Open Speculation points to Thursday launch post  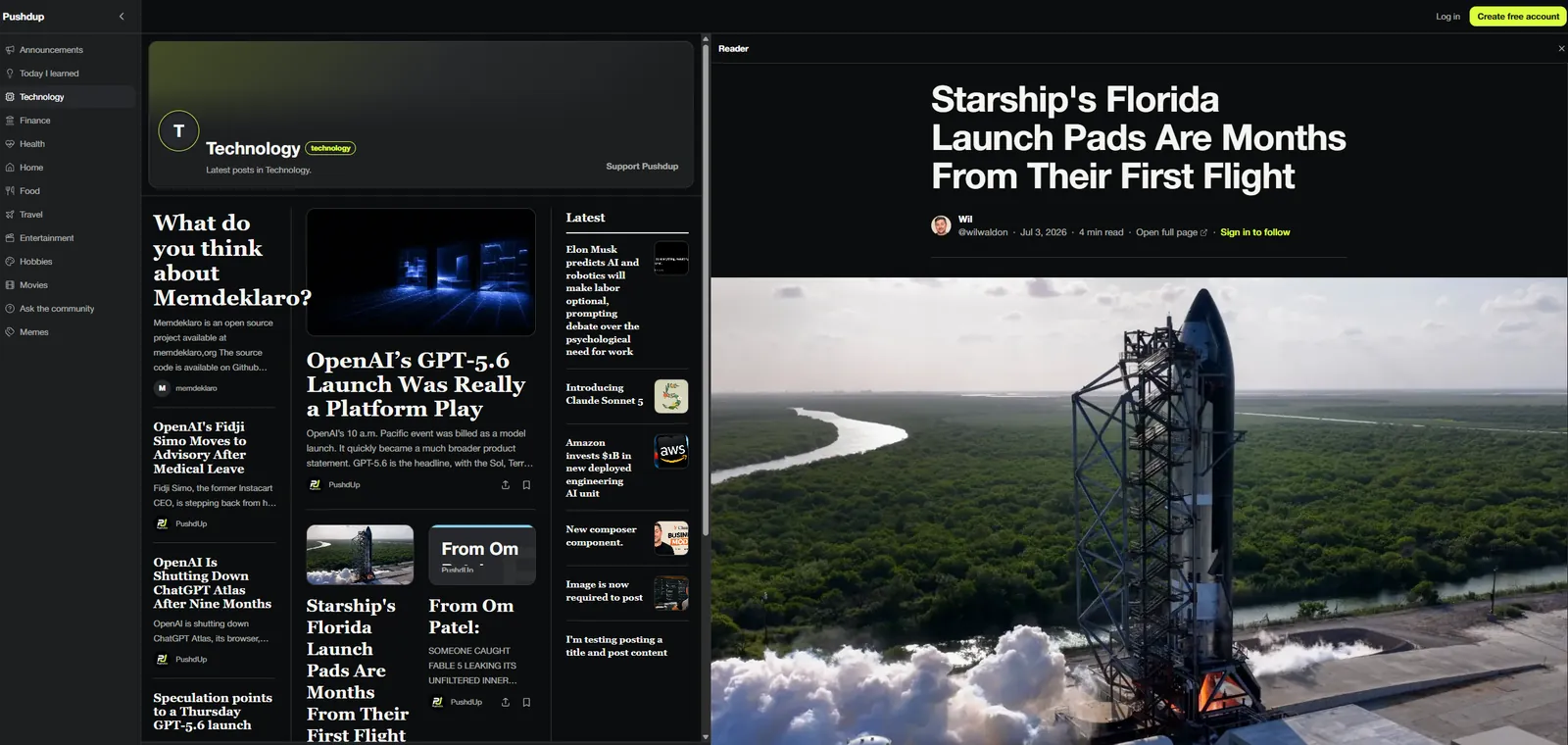point(212,712)
